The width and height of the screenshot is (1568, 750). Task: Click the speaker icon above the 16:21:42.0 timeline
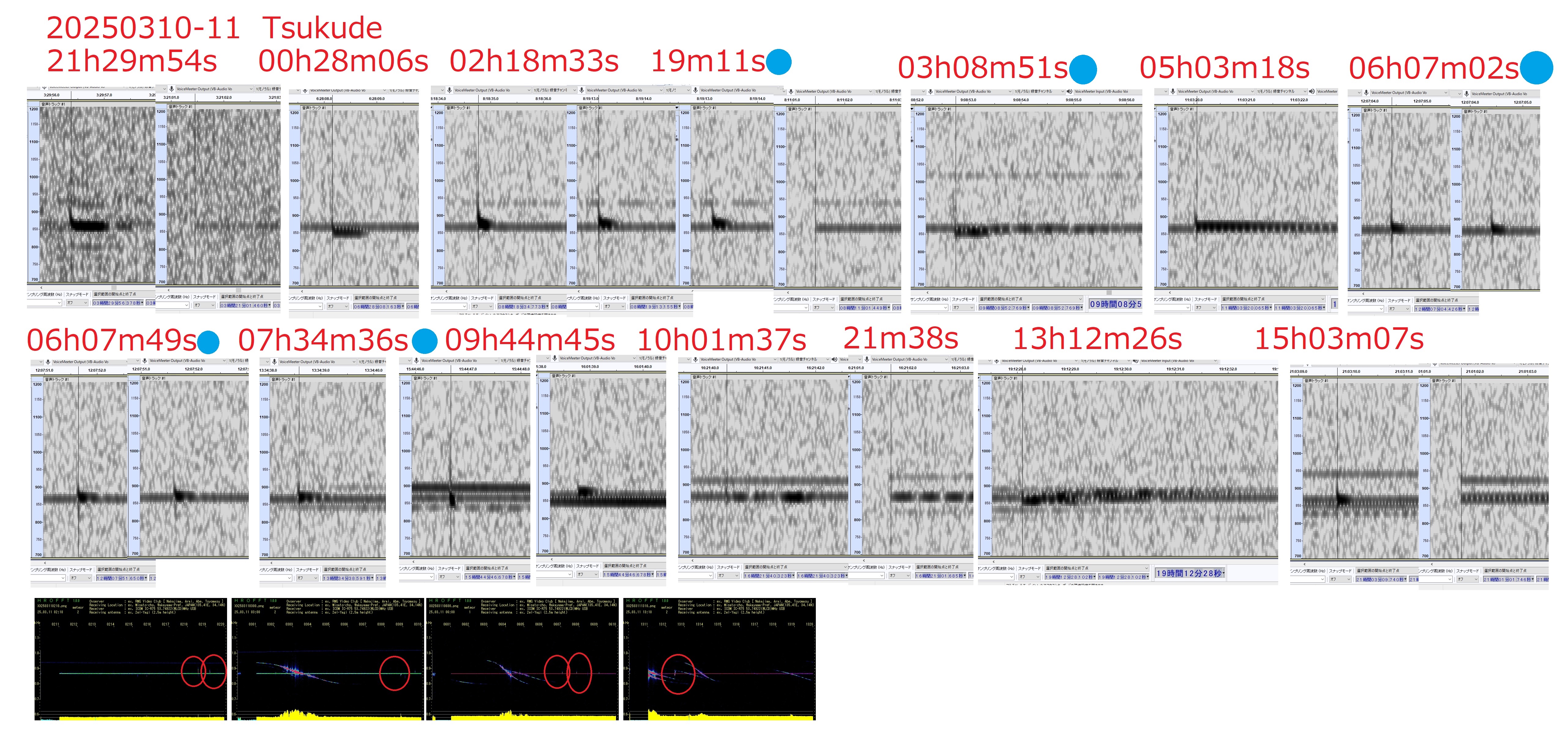tap(834, 359)
